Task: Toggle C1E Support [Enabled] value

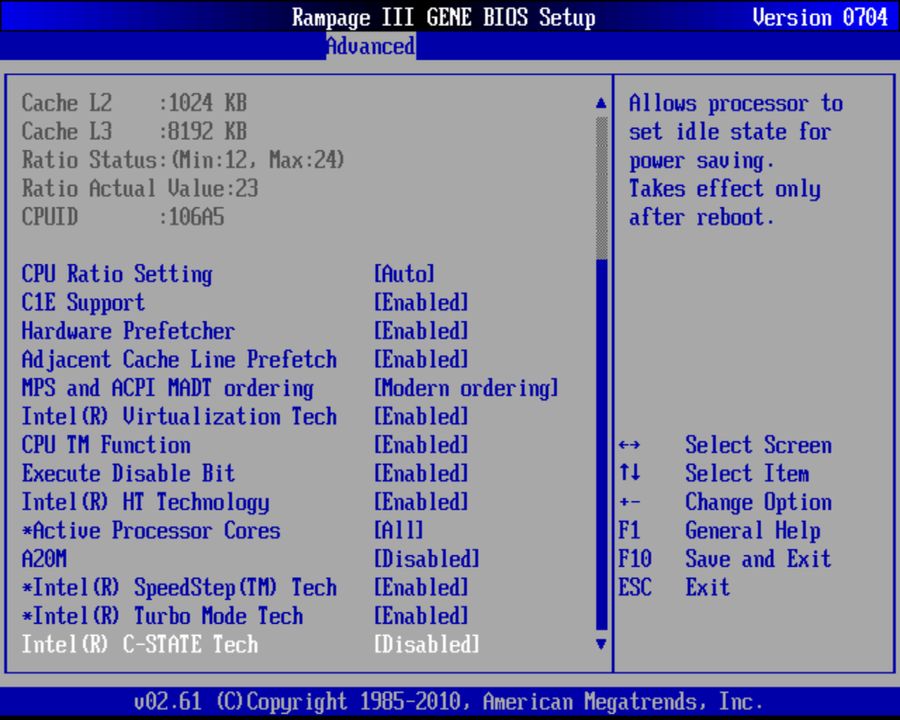Action: click(x=421, y=303)
